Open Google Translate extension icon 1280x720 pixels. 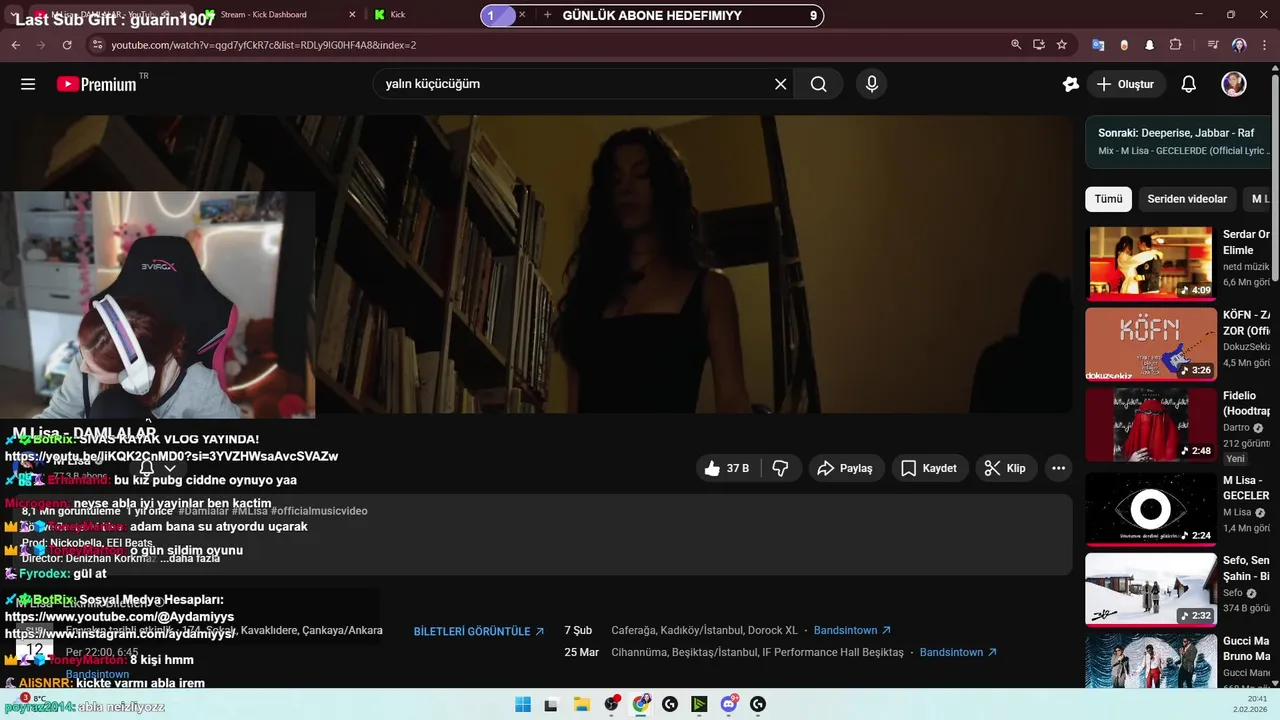click(1098, 45)
